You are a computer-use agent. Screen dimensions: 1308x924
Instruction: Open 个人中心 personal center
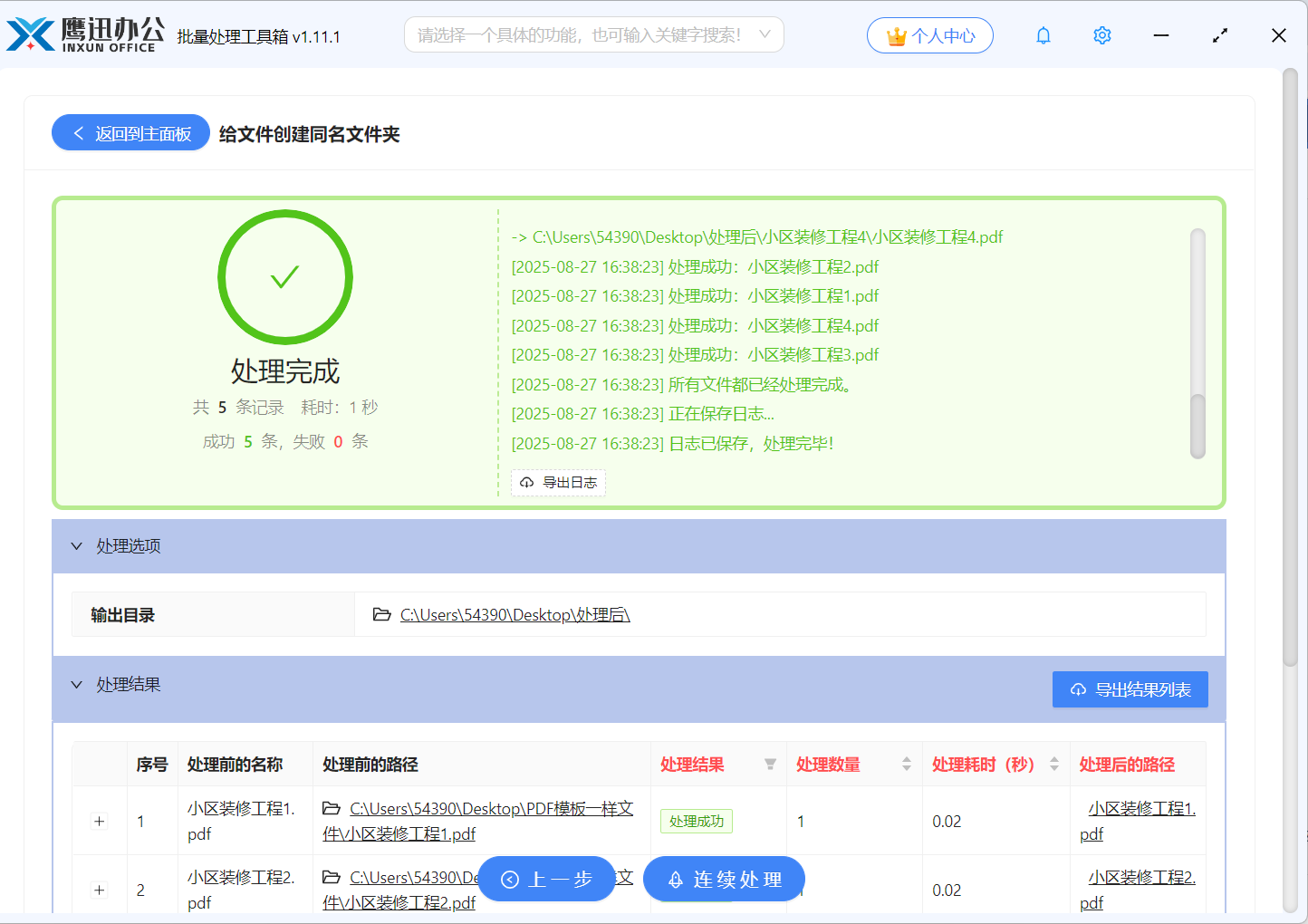(x=930, y=35)
